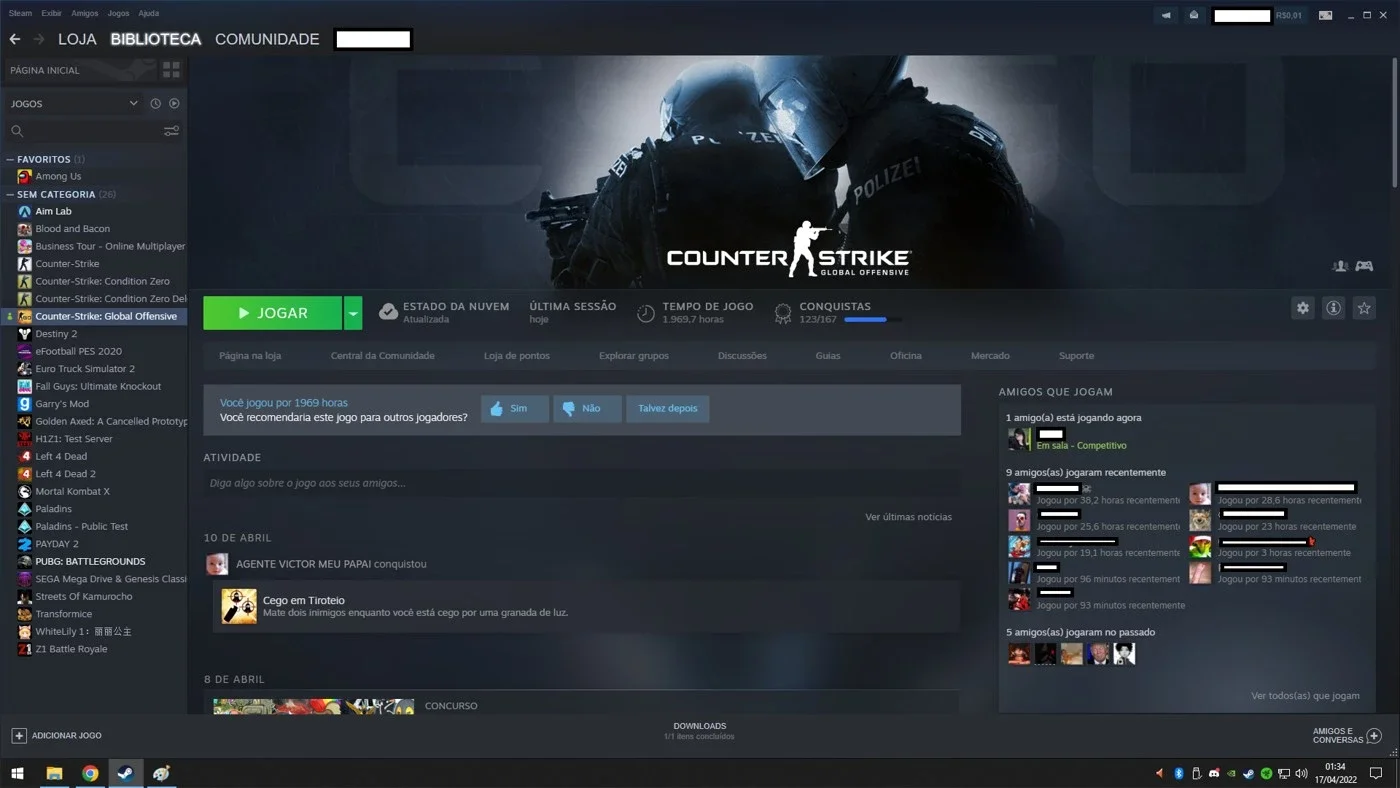This screenshot has height=788, width=1400.
Task: Click the wallet balance R$0,01
Action: pos(1289,15)
